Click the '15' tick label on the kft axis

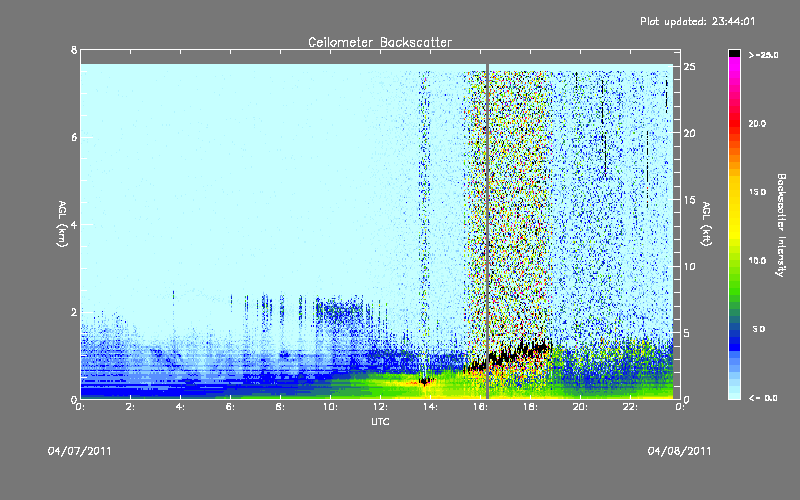pos(690,200)
